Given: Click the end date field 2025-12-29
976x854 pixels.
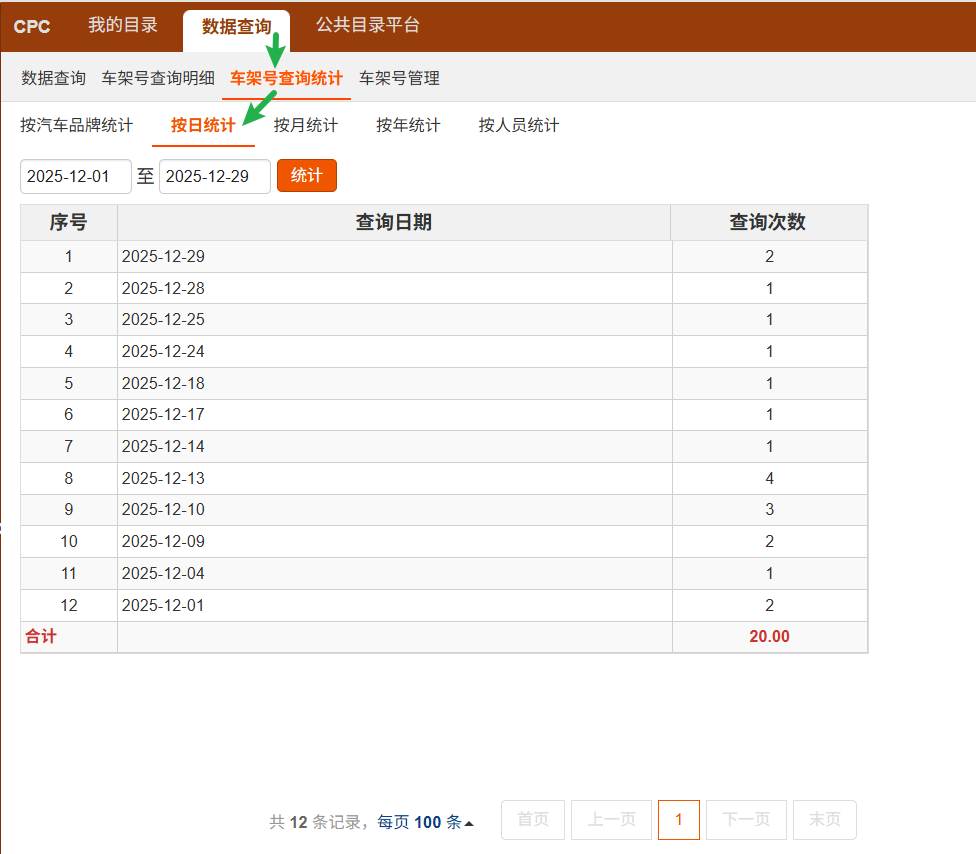Looking at the screenshot, I should [x=214, y=176].
